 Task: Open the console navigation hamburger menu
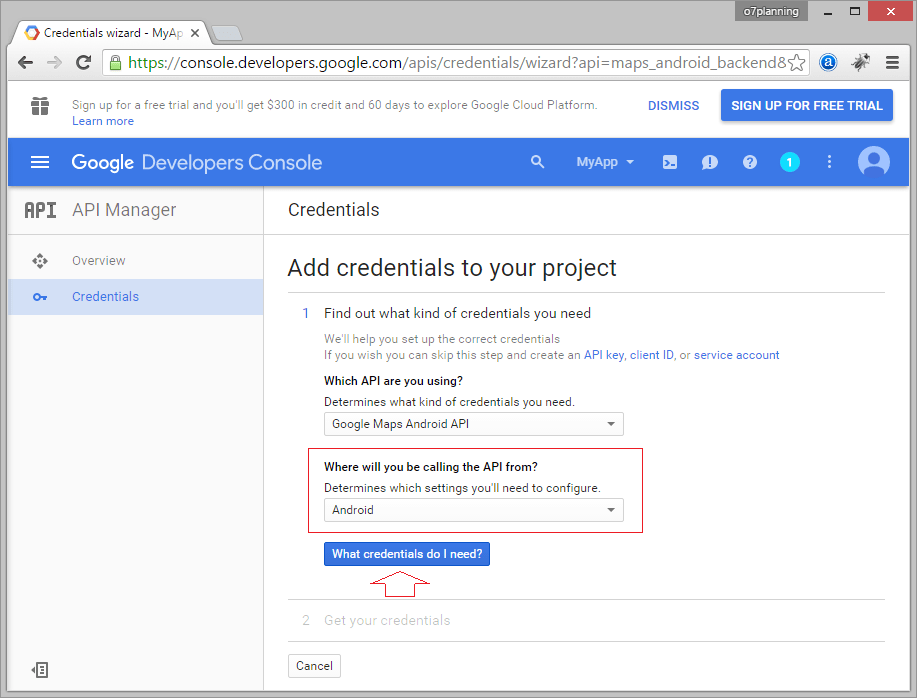pyautogui.click(x=40, y=162)
